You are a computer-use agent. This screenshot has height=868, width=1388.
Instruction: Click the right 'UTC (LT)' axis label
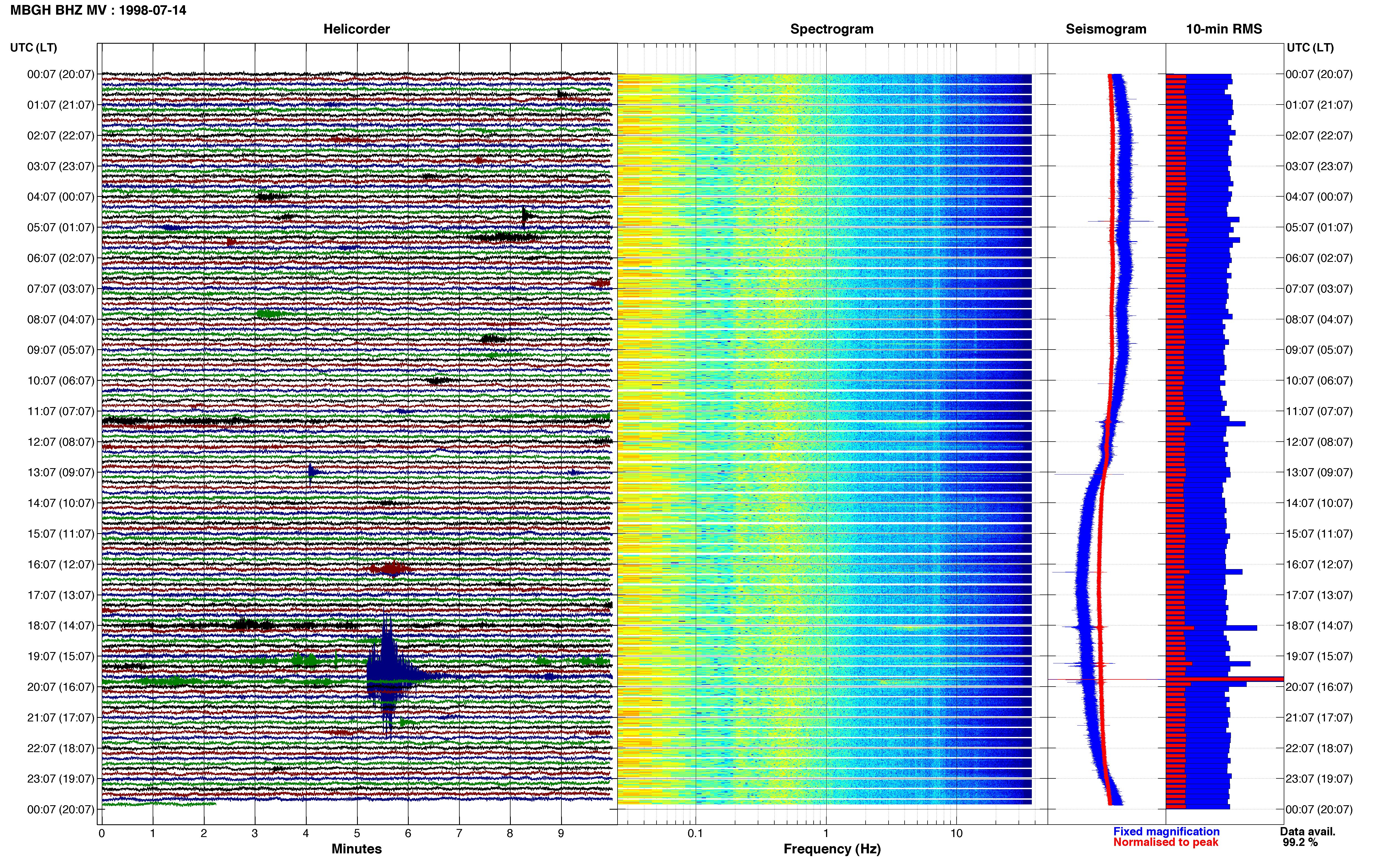click(x=1310, y=48)
